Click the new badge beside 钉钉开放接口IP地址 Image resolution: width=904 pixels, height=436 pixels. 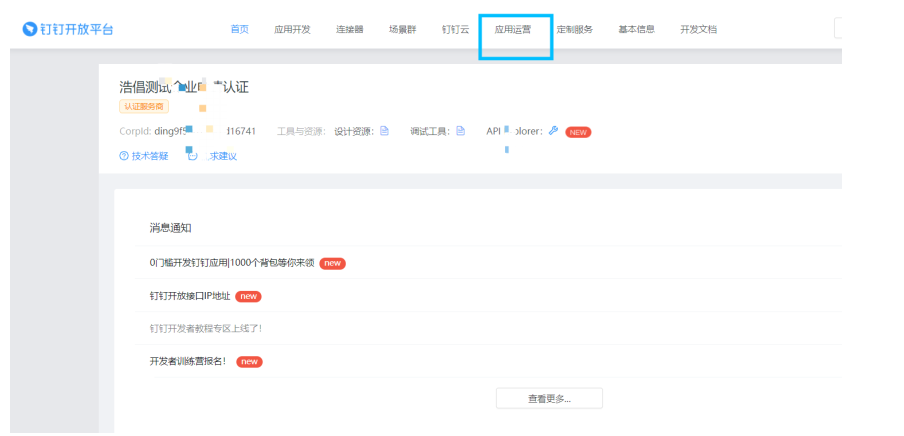click(x=248, y=296)
